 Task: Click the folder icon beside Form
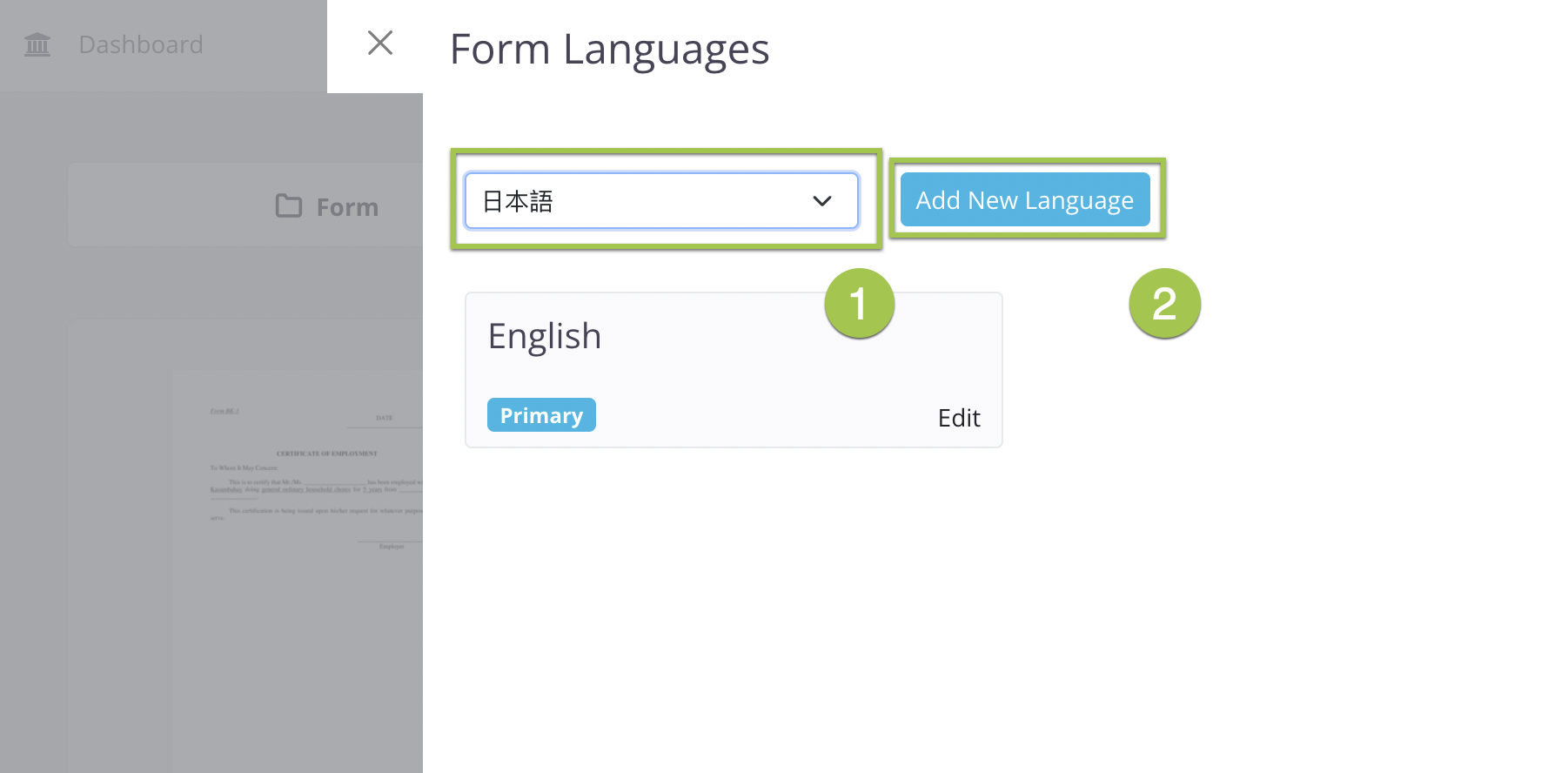(289, 206)
